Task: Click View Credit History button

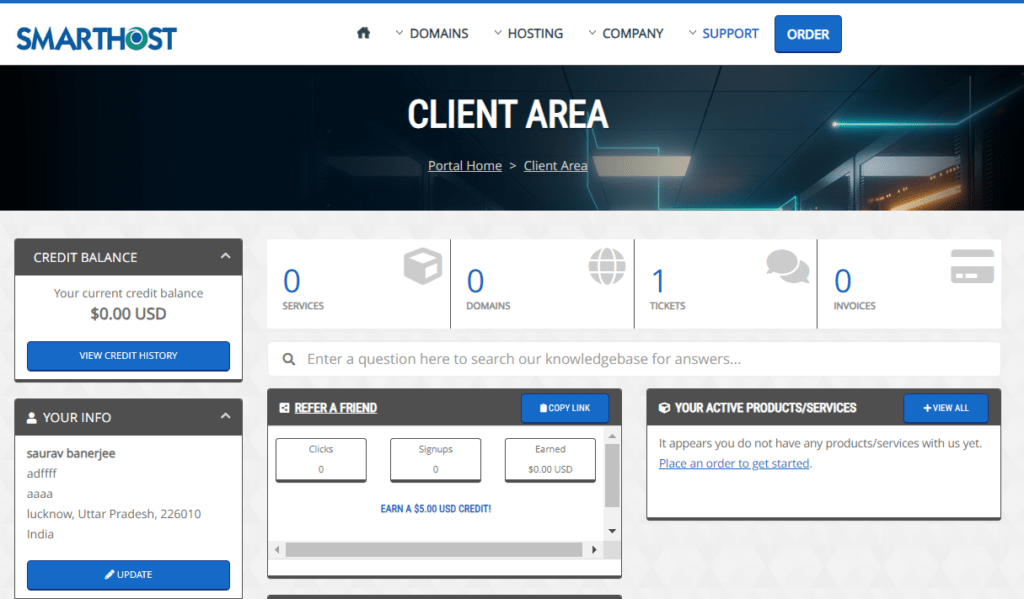Action: 128,356
